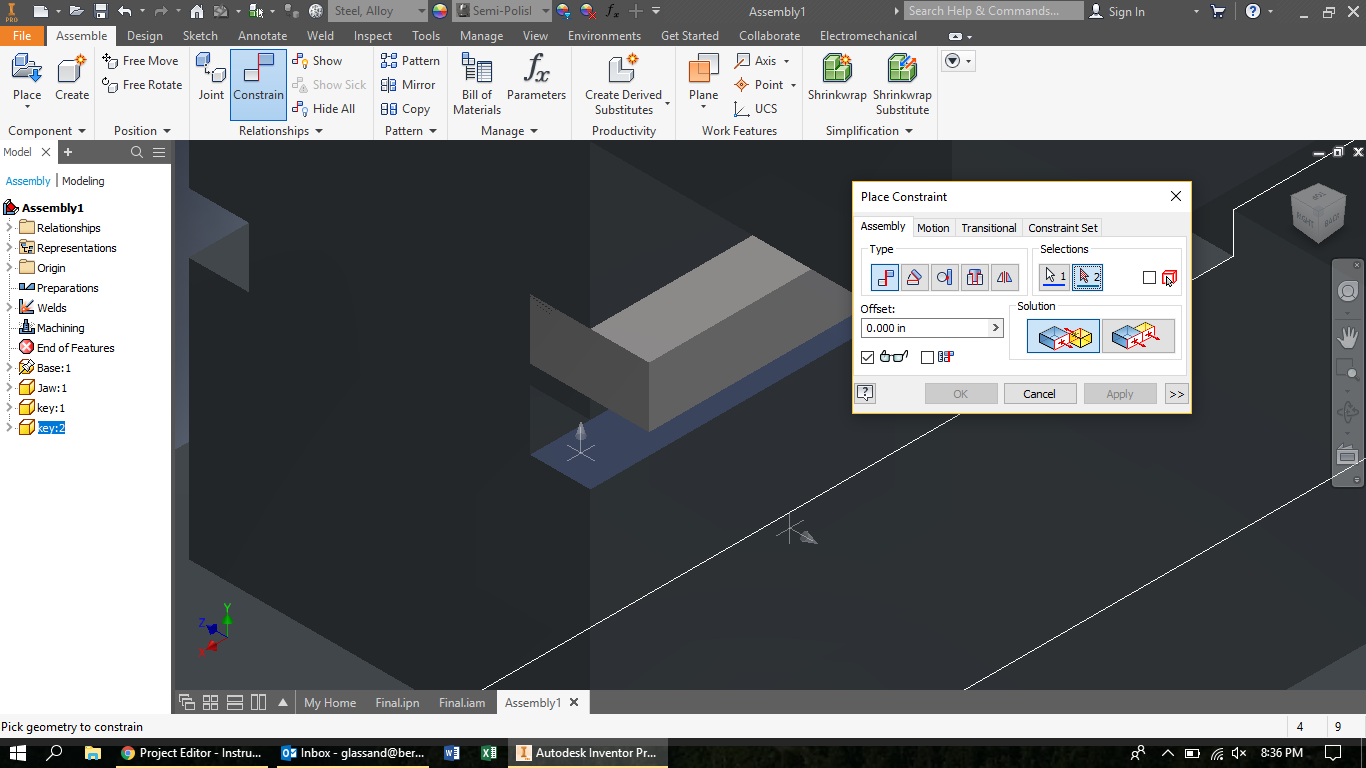
Task: Open Excel from the Windows taskbar
Action: (x=489, y=753)
